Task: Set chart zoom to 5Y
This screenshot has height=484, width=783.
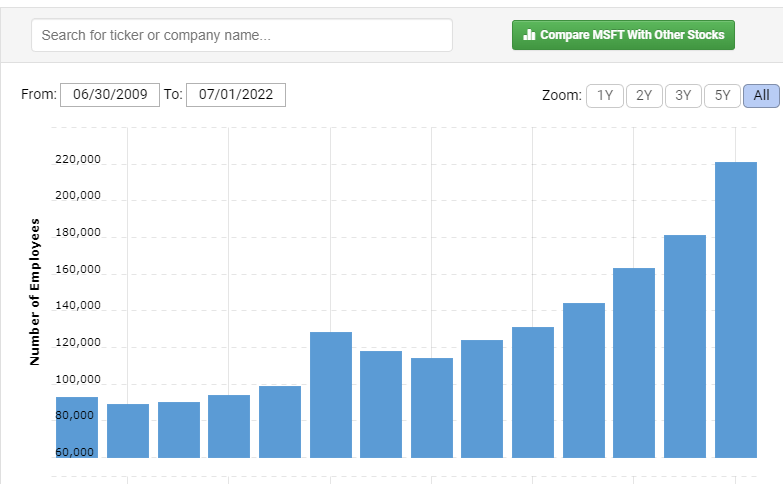Action: 722,95
